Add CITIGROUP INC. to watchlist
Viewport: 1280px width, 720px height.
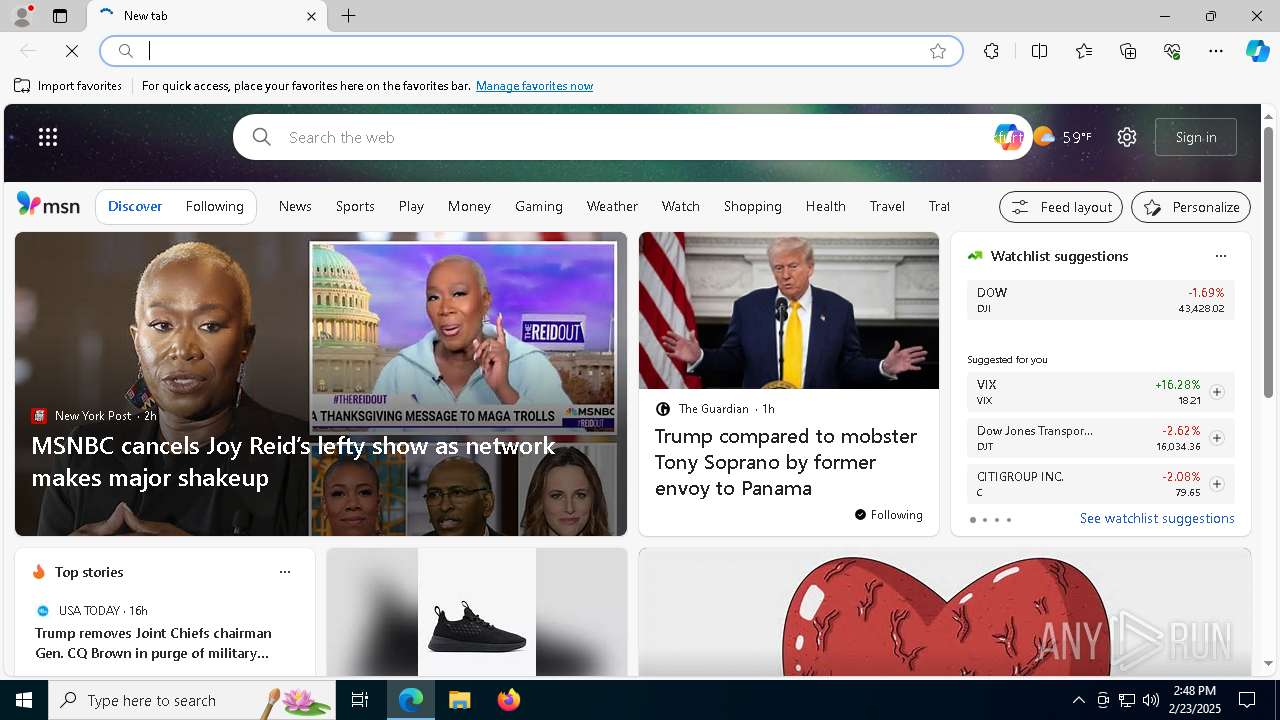coord(1216,484)
